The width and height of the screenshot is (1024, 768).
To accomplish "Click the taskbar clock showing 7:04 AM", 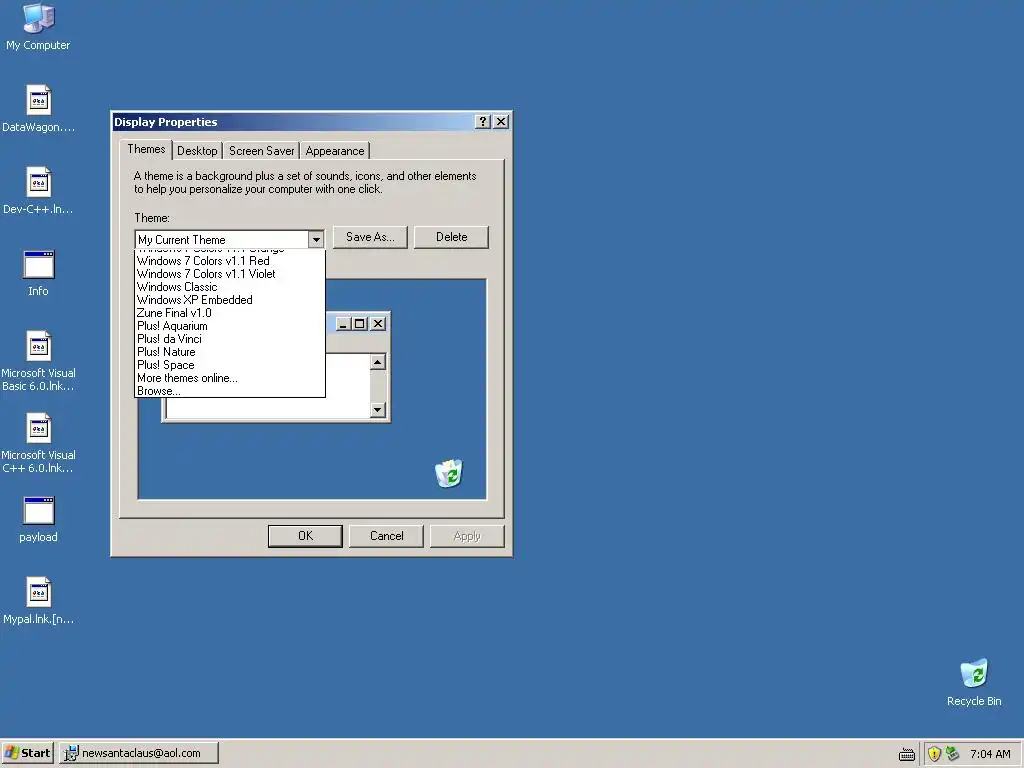I will 990,754.
